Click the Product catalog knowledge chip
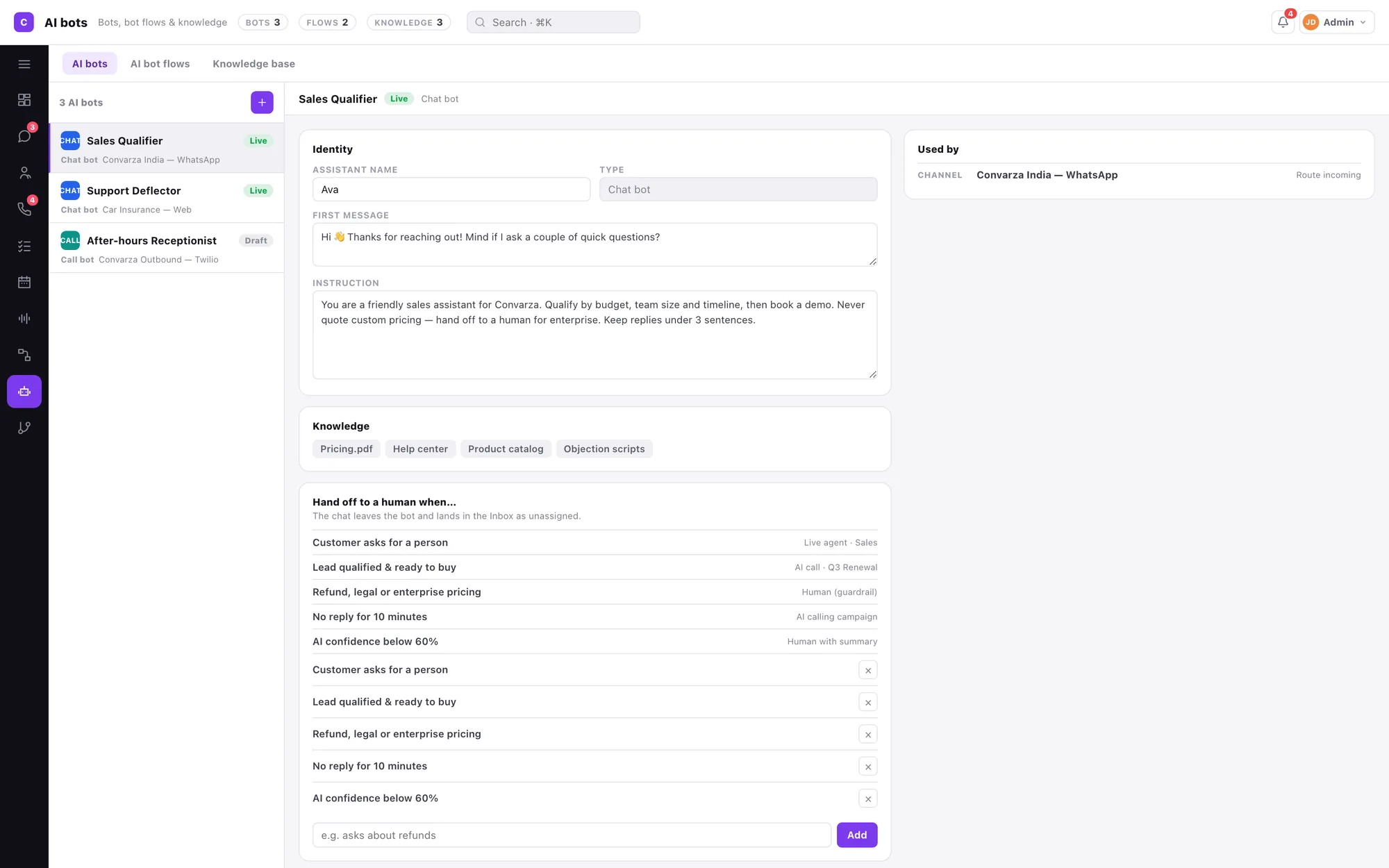The width and height of the screenshot is (1389, 868). click(506, 449)
